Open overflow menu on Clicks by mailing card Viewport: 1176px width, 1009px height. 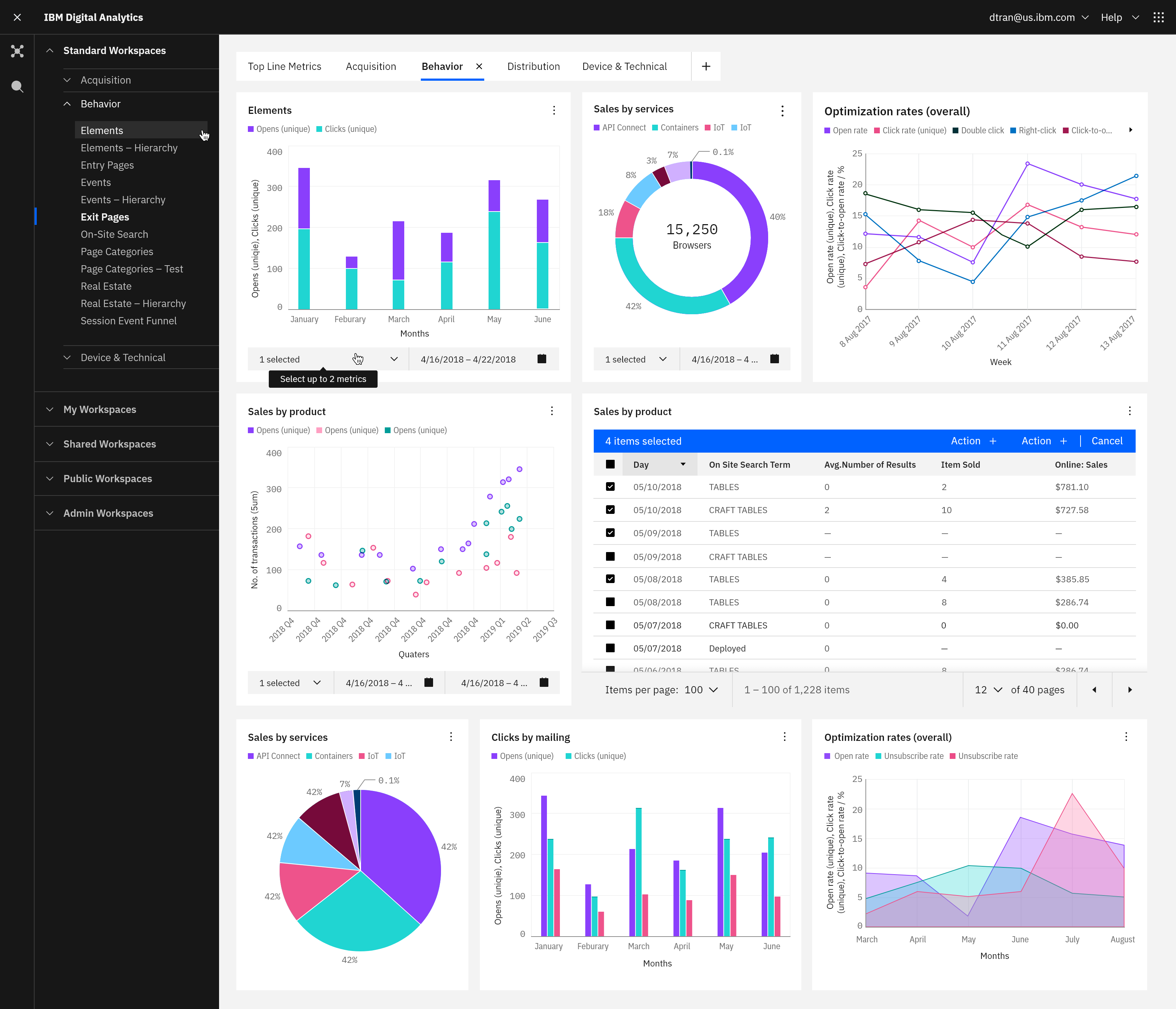pyautogui.click(x=784, y=737)
